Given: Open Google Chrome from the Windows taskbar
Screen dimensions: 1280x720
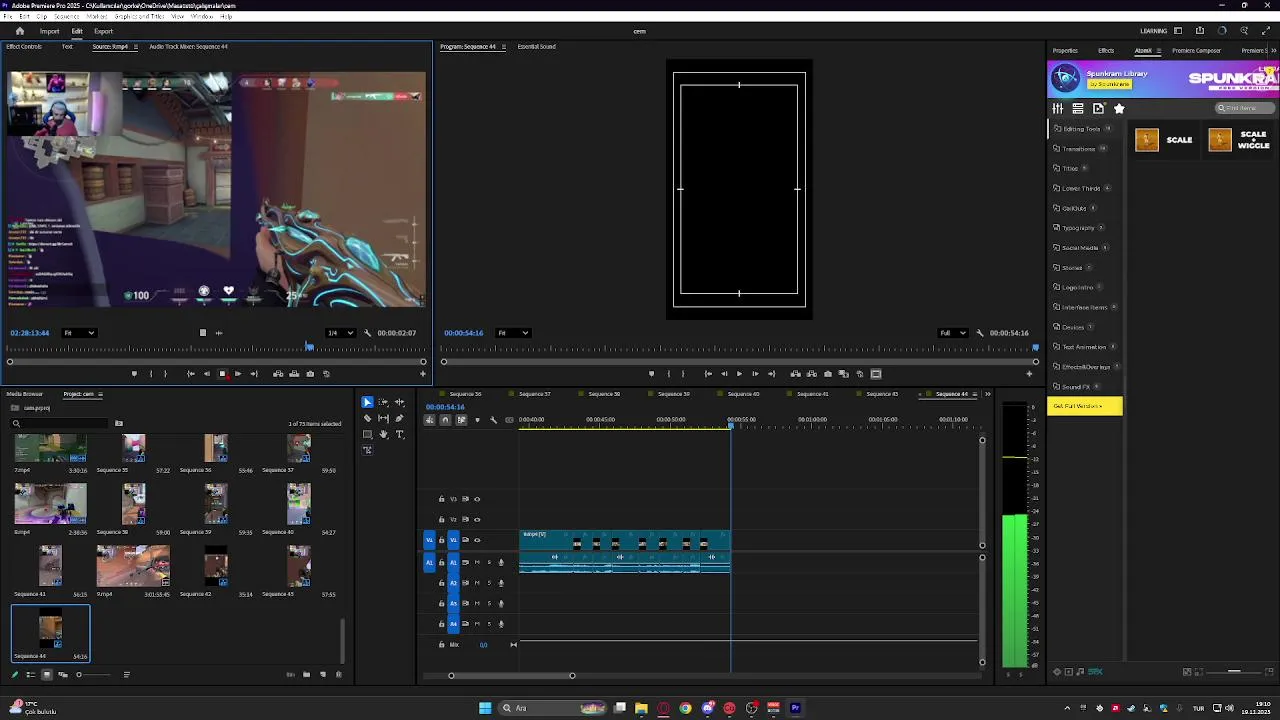Looking at the screenshot, I should (x=685, y=708).
